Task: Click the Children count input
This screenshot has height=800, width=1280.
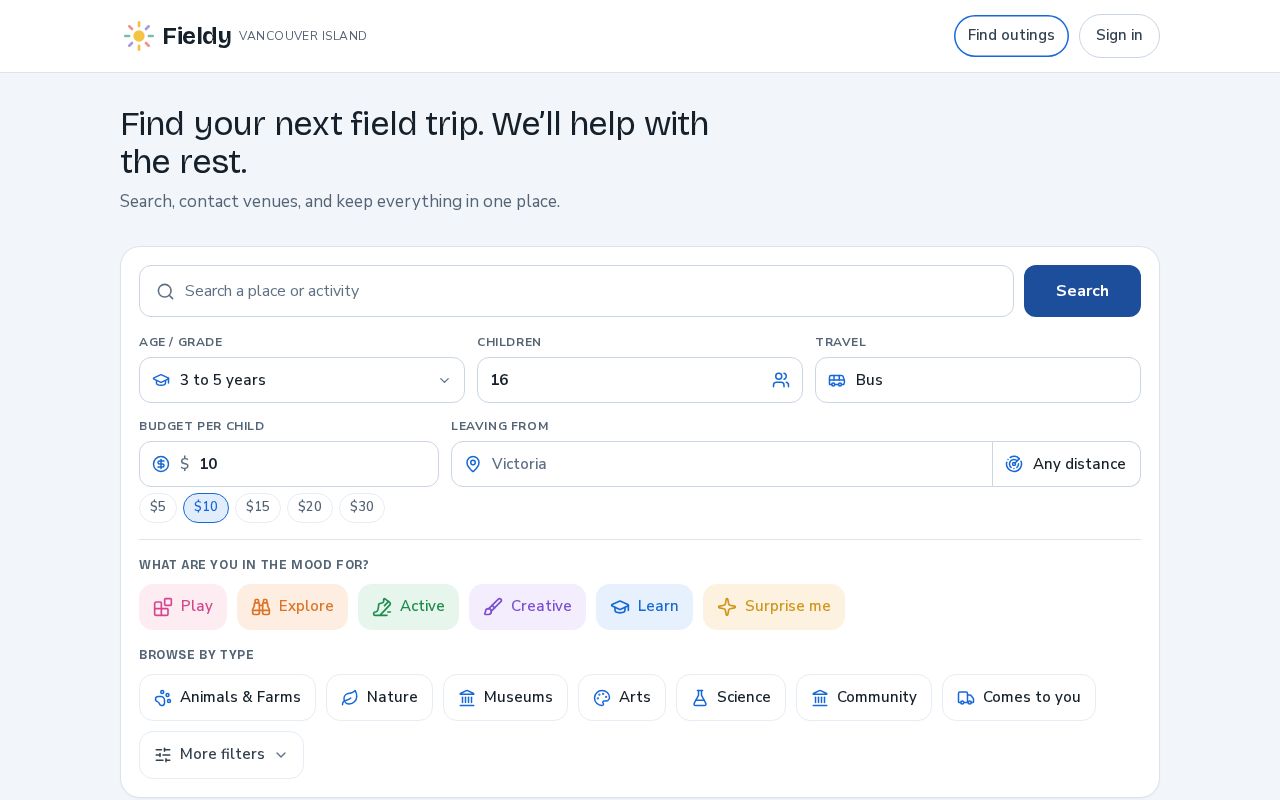Action: point(640,380)
